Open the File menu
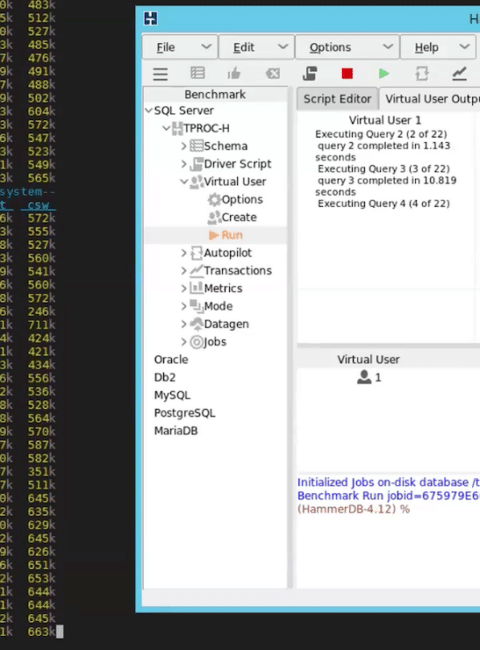This screenshot has width=480, height=650. (x=180, y=47)
